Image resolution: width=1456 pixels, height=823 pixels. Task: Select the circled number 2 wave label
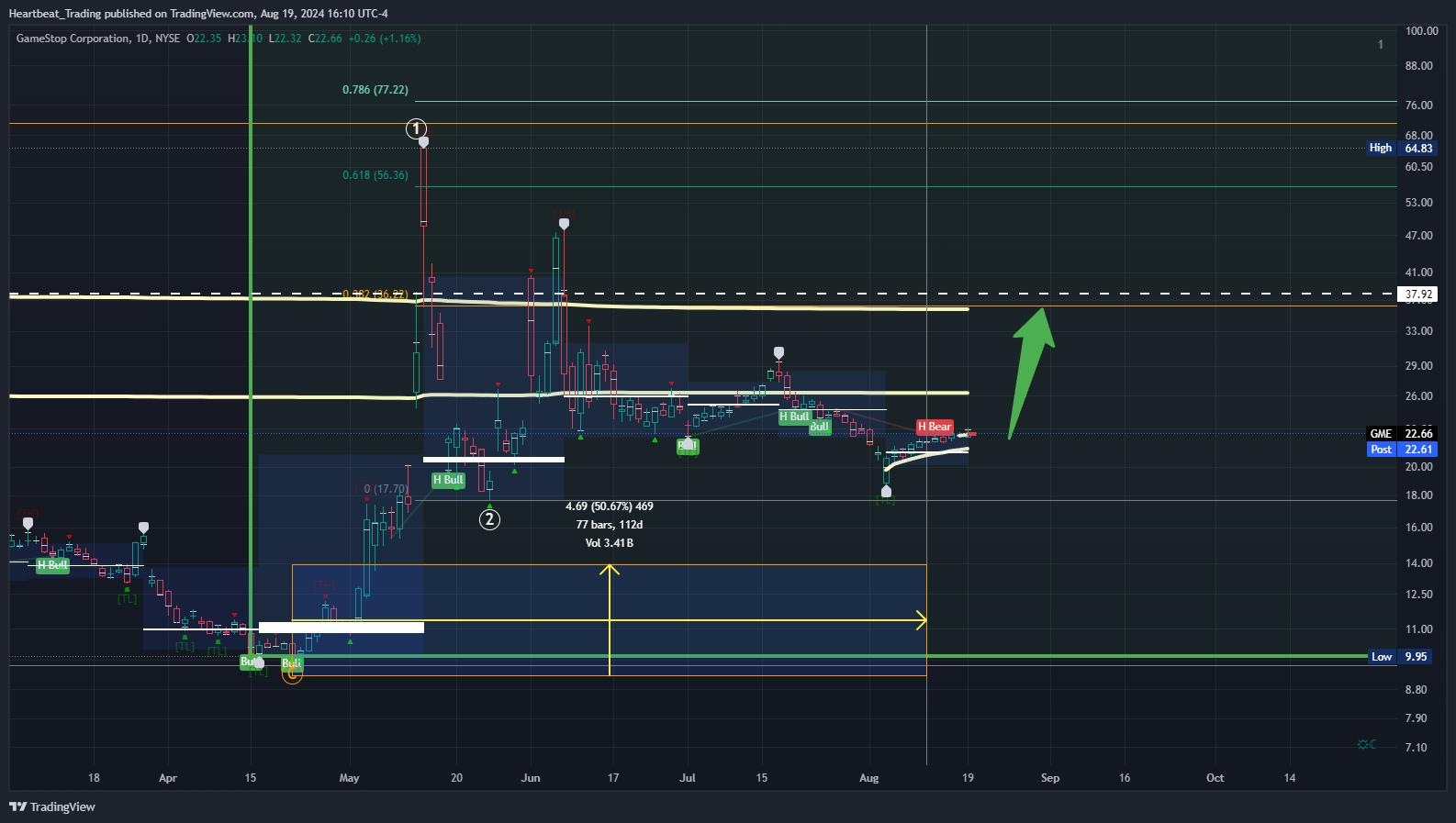(x=489, y=519)
